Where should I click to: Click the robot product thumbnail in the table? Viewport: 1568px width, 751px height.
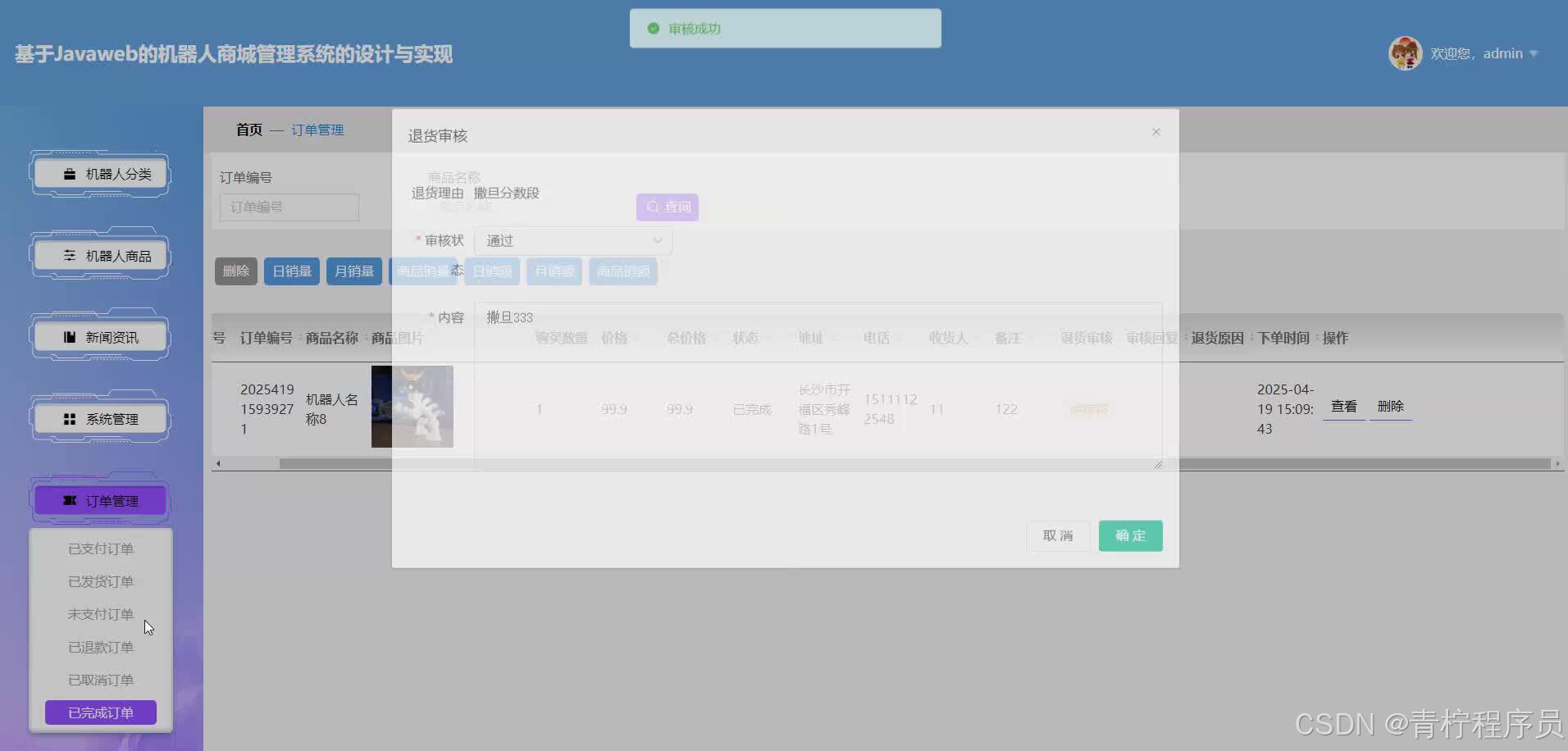(x=412, y=406)
